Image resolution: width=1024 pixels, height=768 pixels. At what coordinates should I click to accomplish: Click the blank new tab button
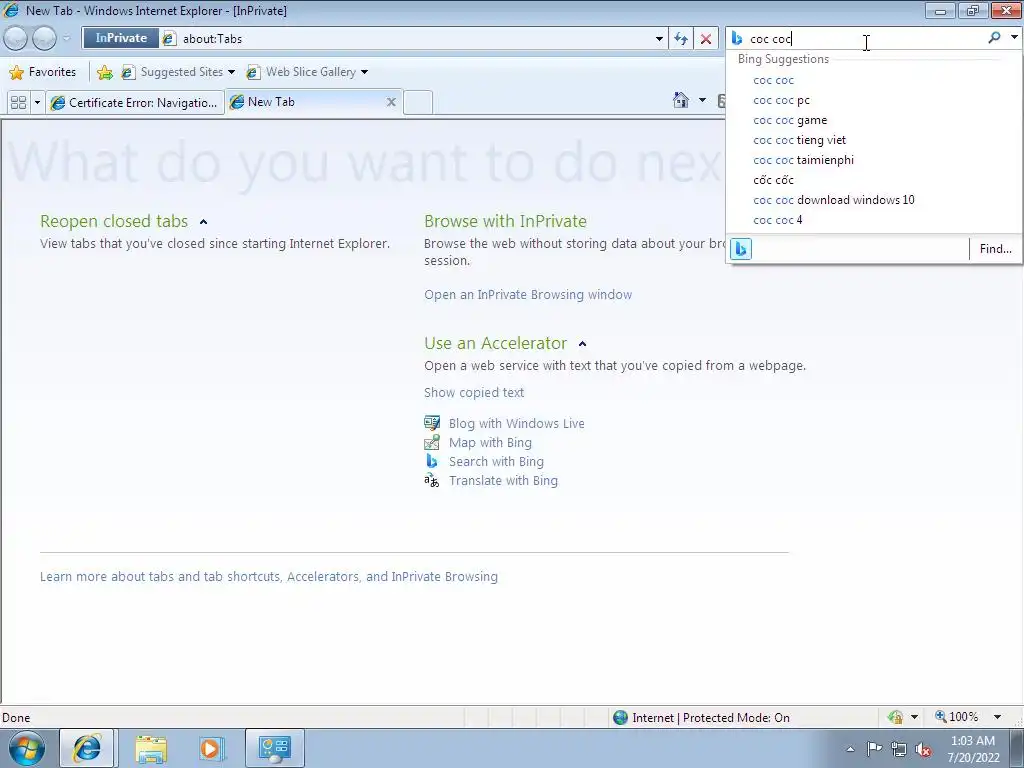tap(418, 103)
